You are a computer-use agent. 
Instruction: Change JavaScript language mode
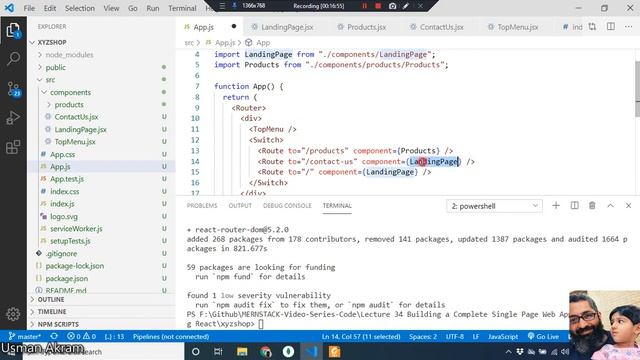tap(503, 337)
